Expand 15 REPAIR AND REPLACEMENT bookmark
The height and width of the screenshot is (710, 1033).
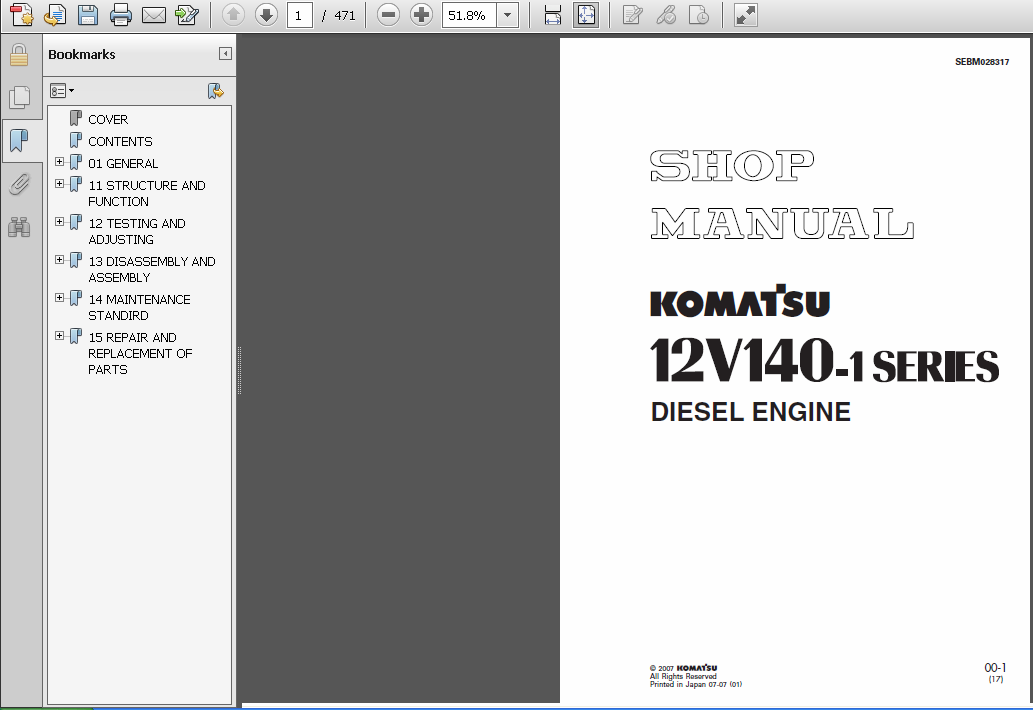coord(59,336)
